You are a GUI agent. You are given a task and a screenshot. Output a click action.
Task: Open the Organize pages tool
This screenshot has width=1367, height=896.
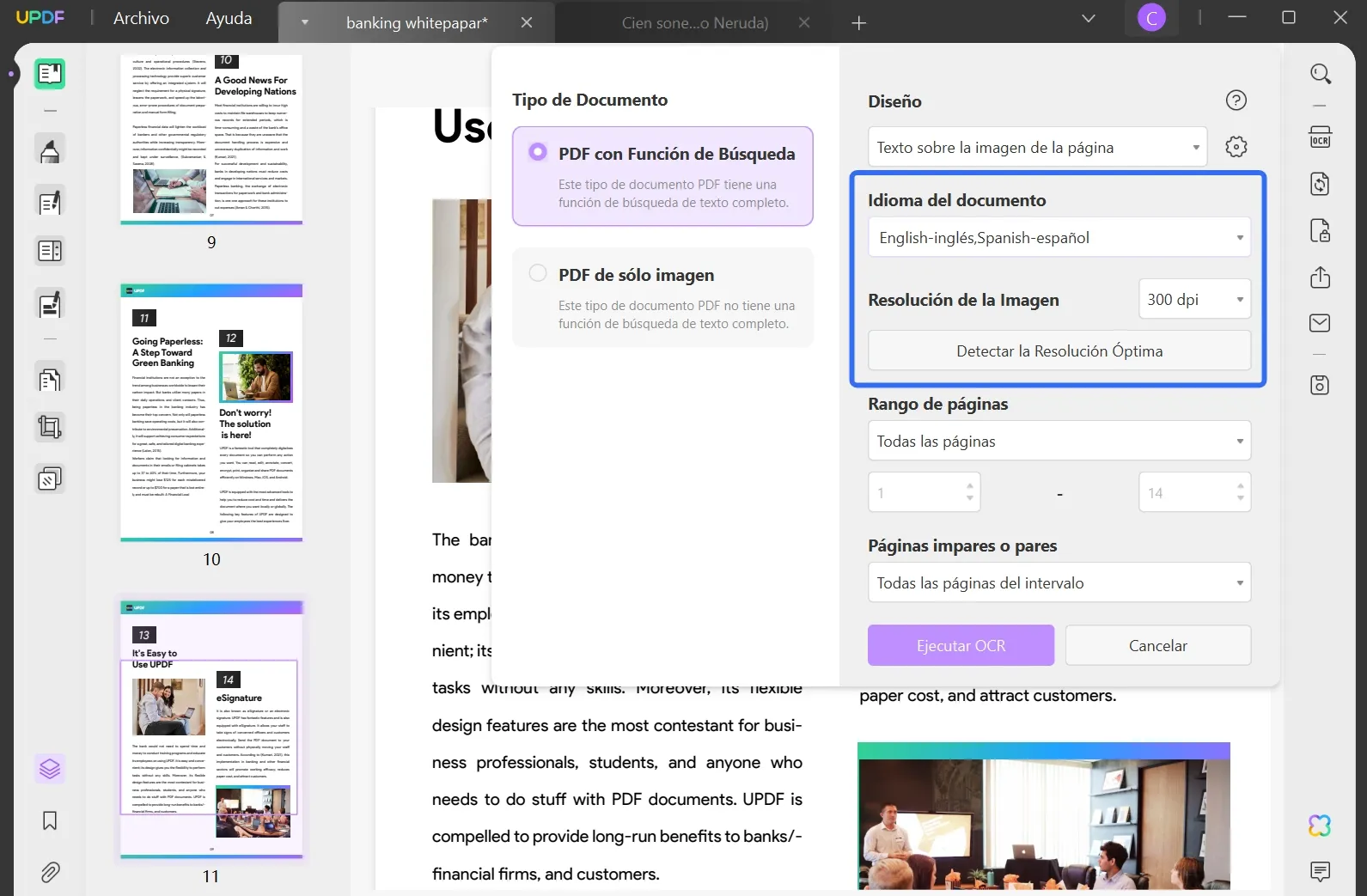tap(50, 379)
